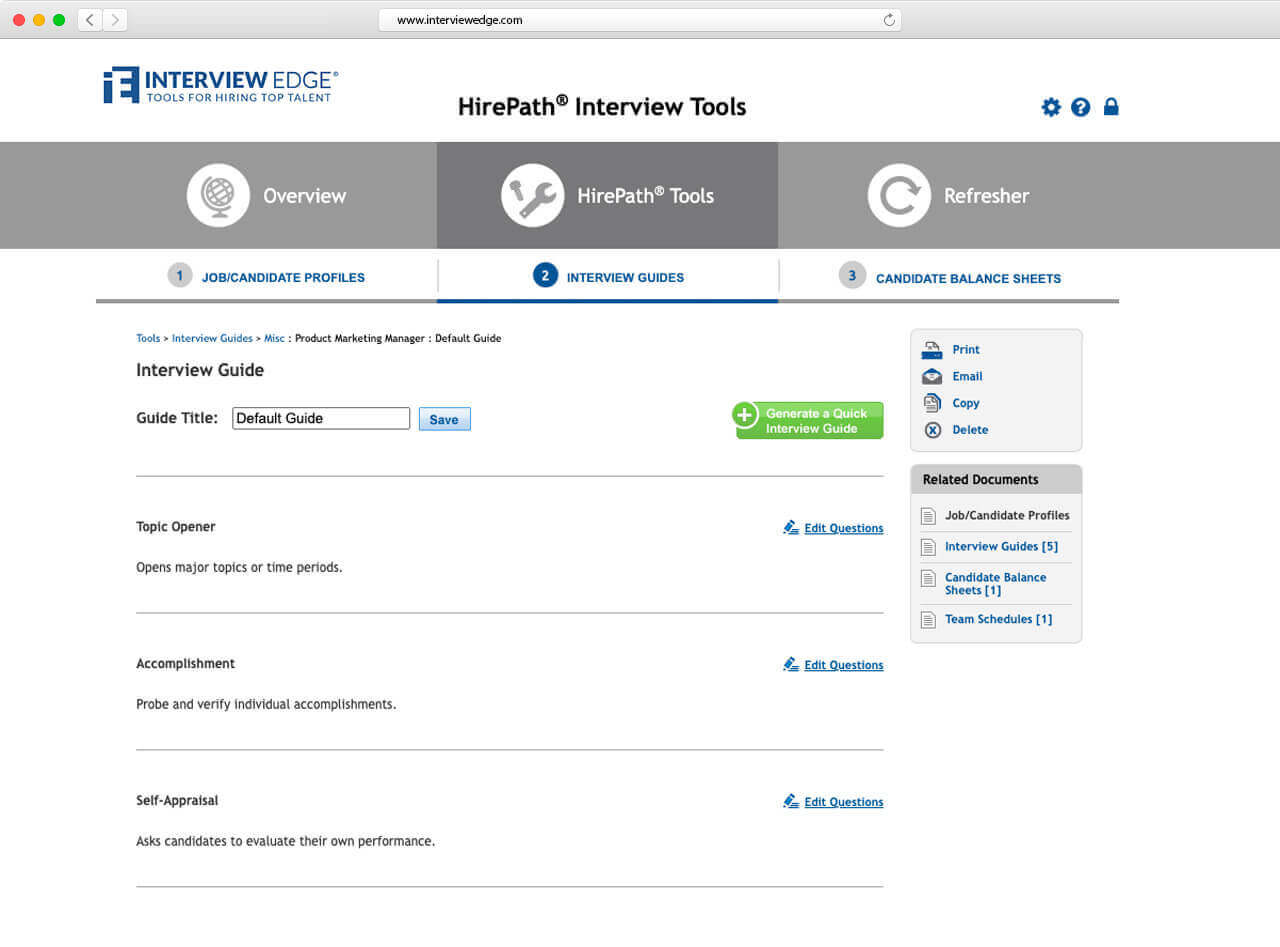Click document icon next to Team Schedules
Screen dimensions: 1280x947
928,619
